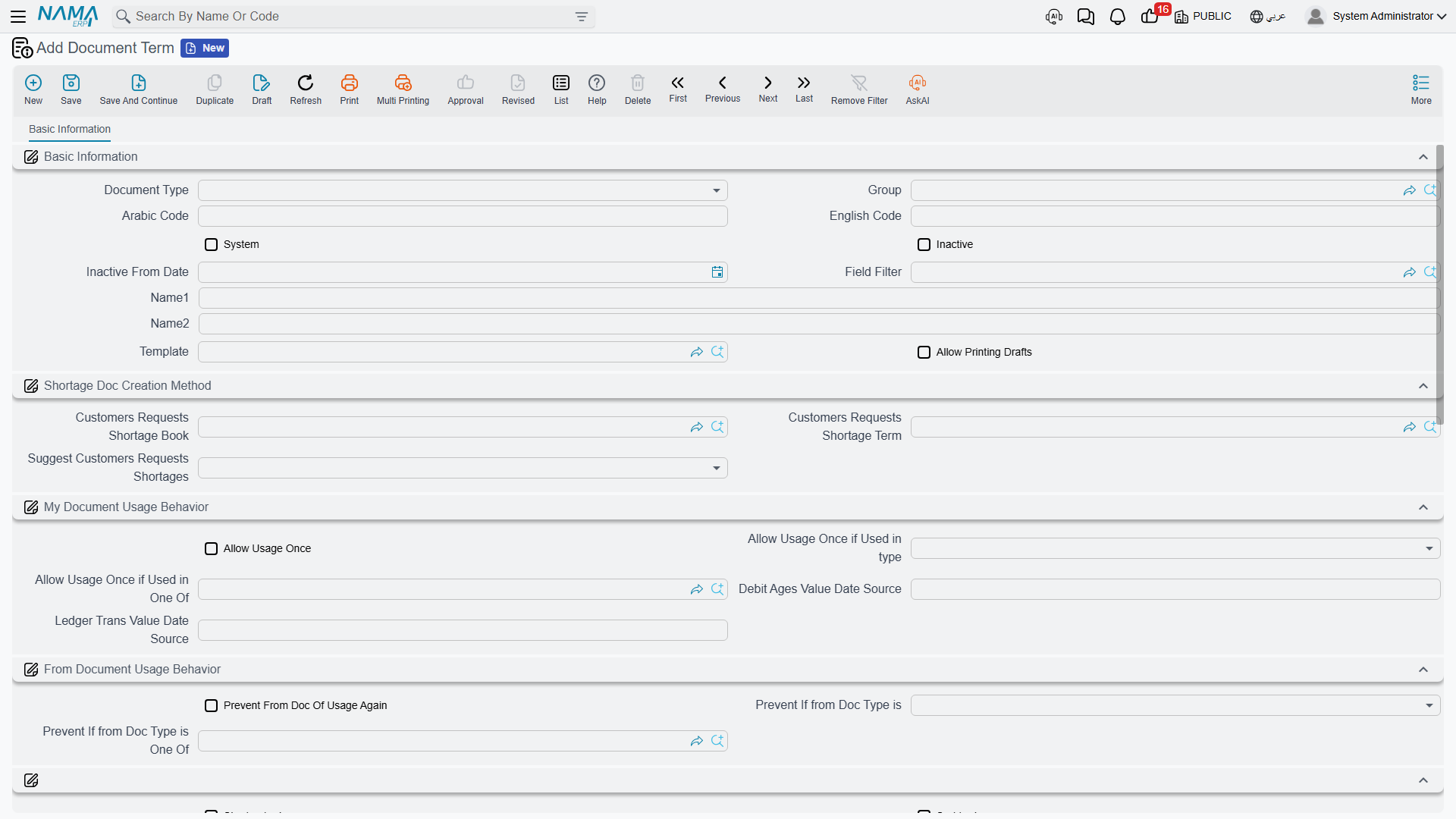
Task: Click the PUBLIC company button
Action: (1203, 17)
